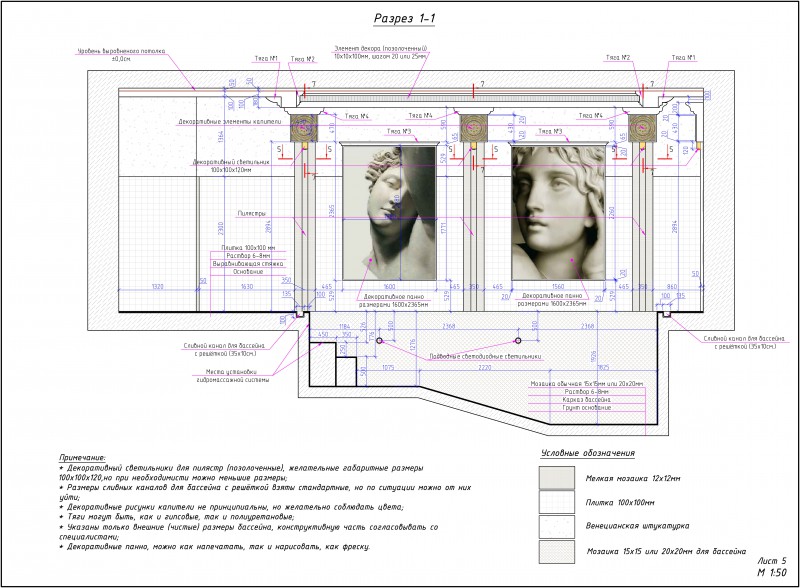This screenshot has height=588, width=800.
Task: Click the note about "Тяги могут быть" materials
Action: 177,517
